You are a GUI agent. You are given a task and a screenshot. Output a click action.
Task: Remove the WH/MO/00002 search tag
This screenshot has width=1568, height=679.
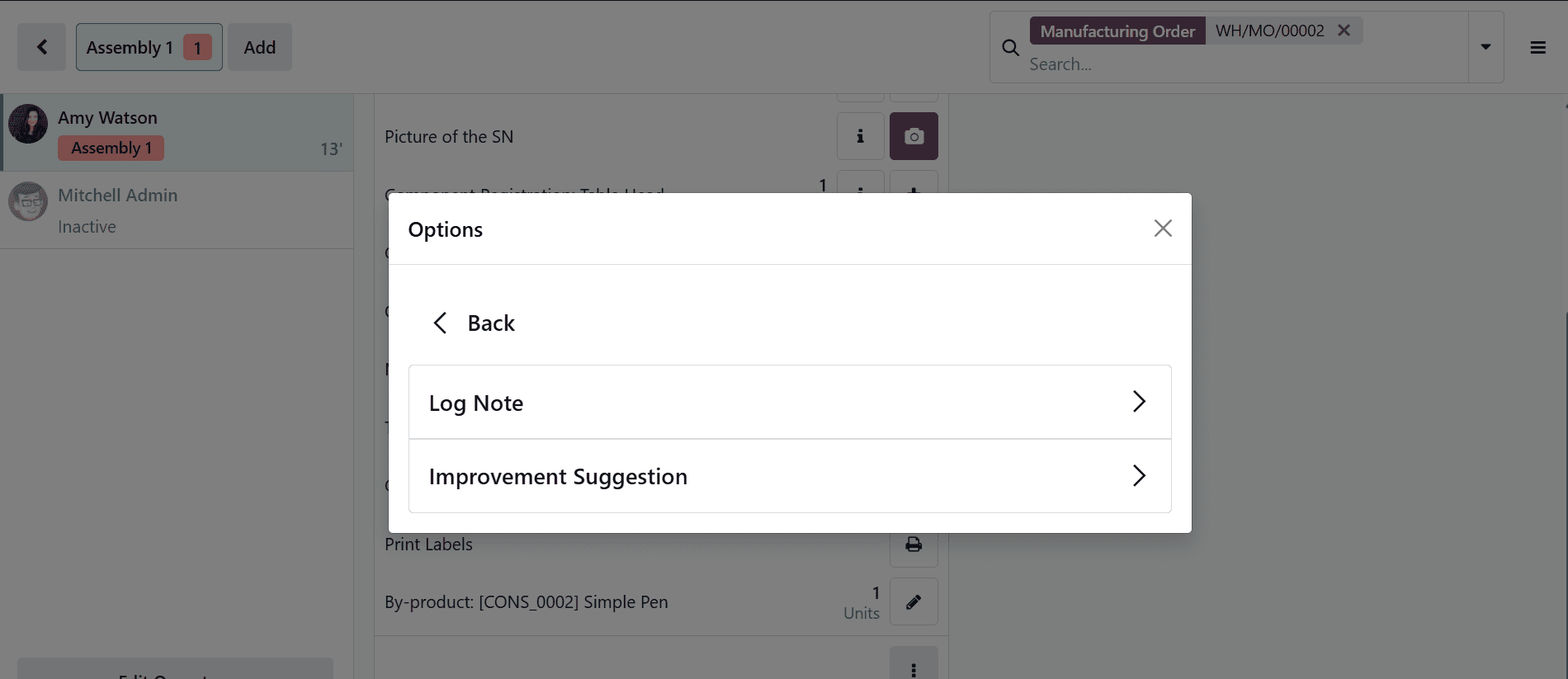(1344, 30)
